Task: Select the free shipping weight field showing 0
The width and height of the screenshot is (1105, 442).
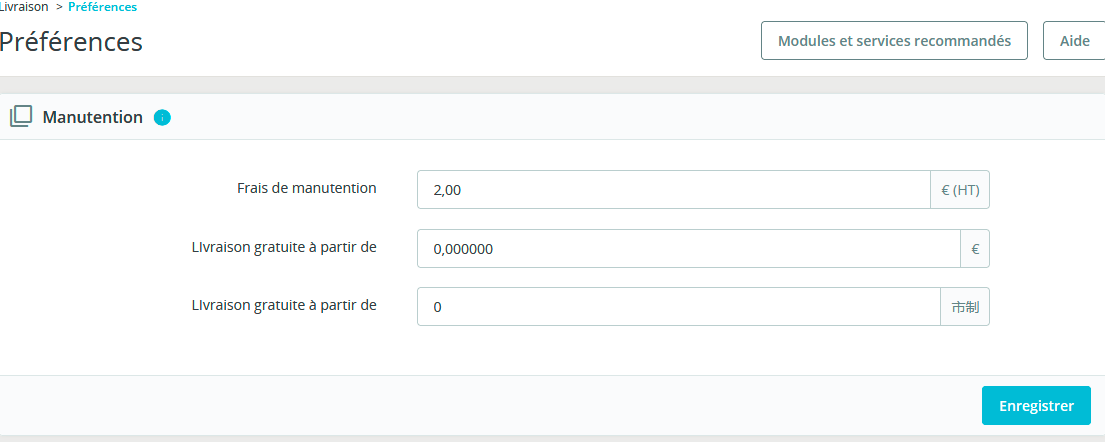Action: pyautogui.click(x=679, y=307)
